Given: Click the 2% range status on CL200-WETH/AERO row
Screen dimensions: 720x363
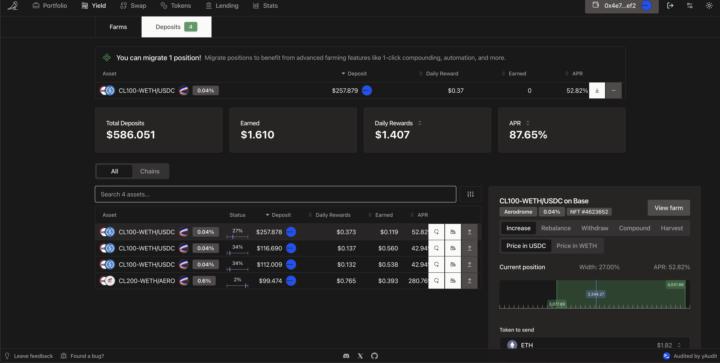Looking at the screenshot, I should [237, 282].
